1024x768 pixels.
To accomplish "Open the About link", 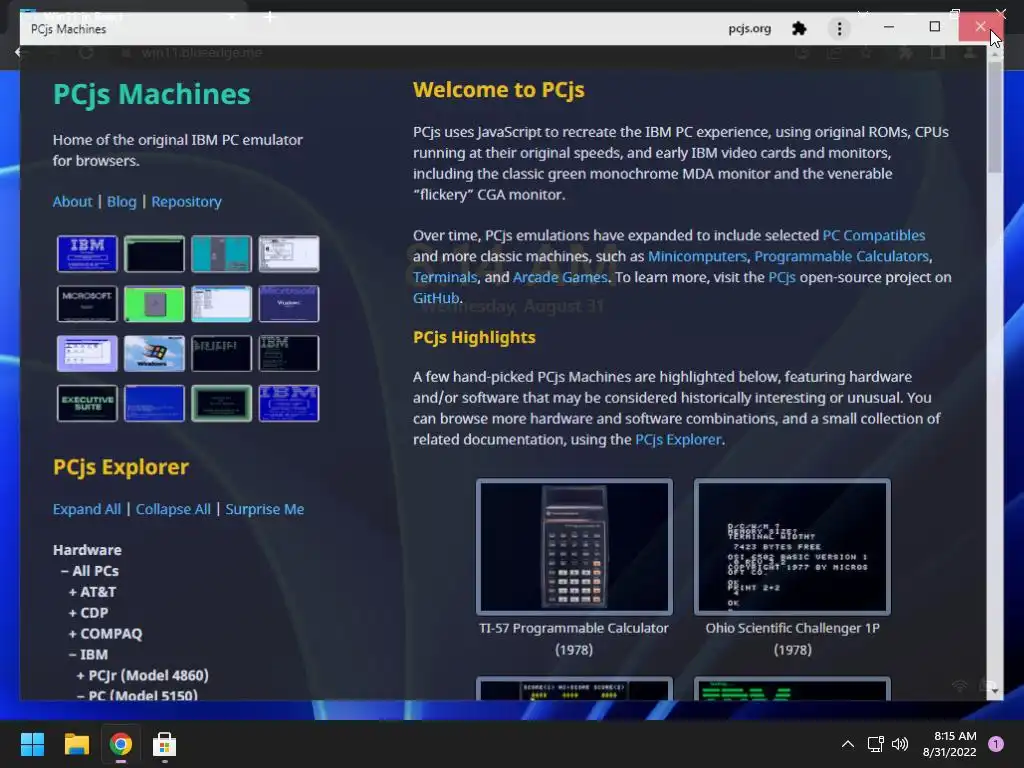I will click(x=72, y=201).
